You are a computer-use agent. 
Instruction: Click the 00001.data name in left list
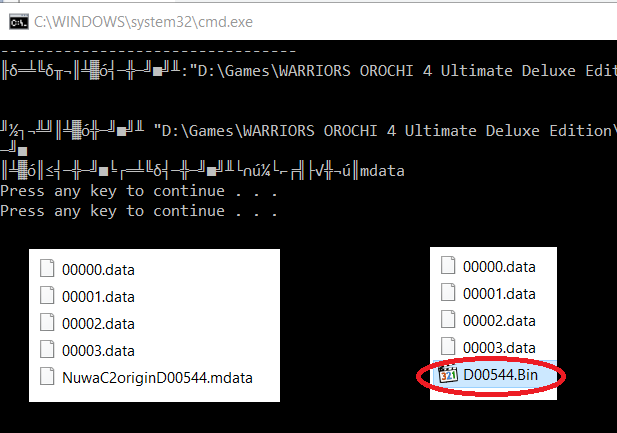click(98, 297)
